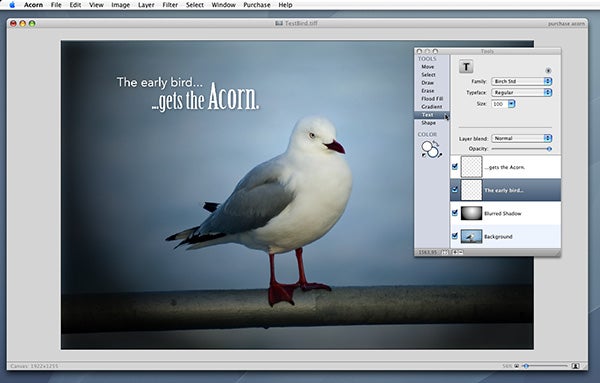The width and height of the screenshot is (600, 383).
Task: Open the Acorn application menu
Action: click(33, 5)
